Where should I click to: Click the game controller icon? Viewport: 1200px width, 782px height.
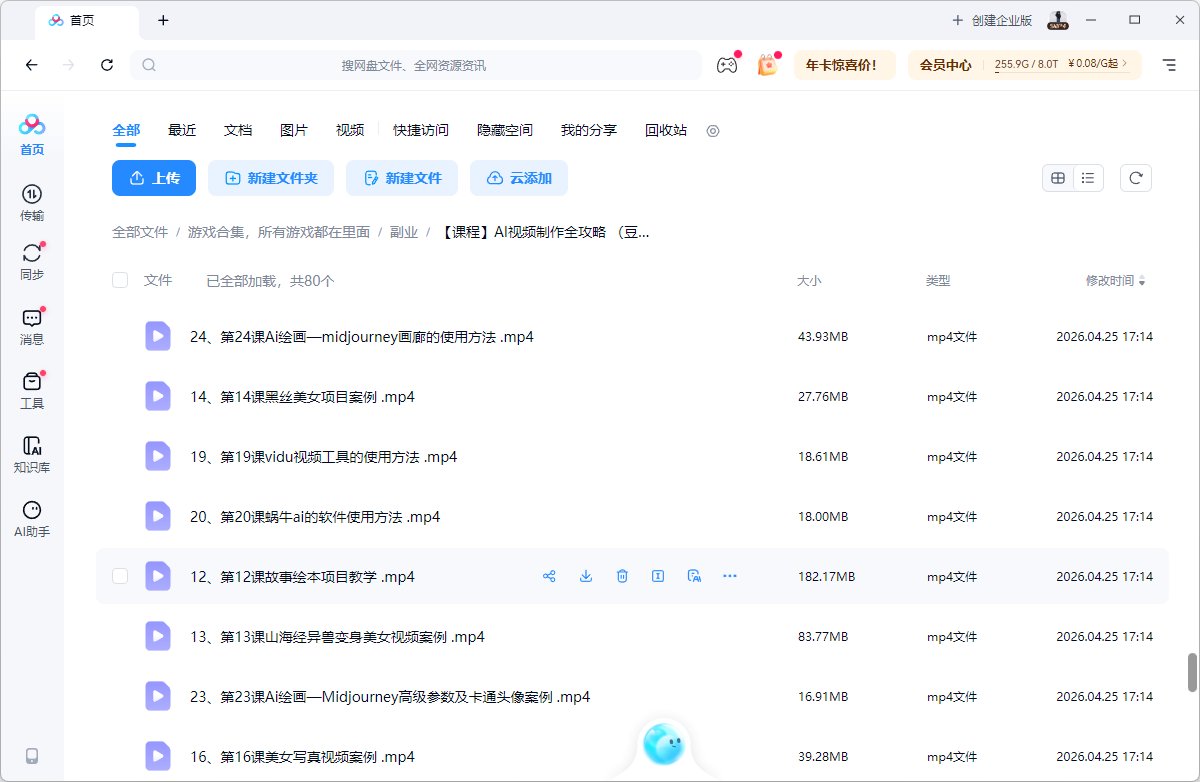point(726,65)
